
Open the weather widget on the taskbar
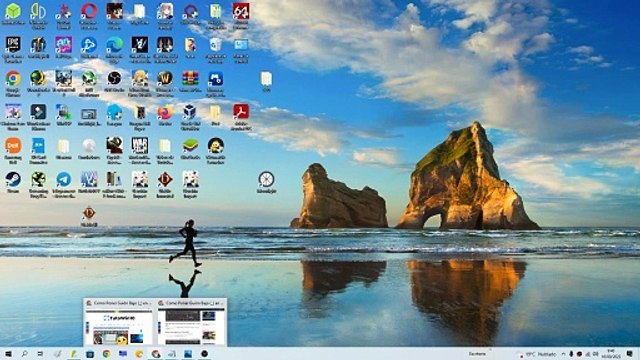pyautogui.click(x=537, y=354)
